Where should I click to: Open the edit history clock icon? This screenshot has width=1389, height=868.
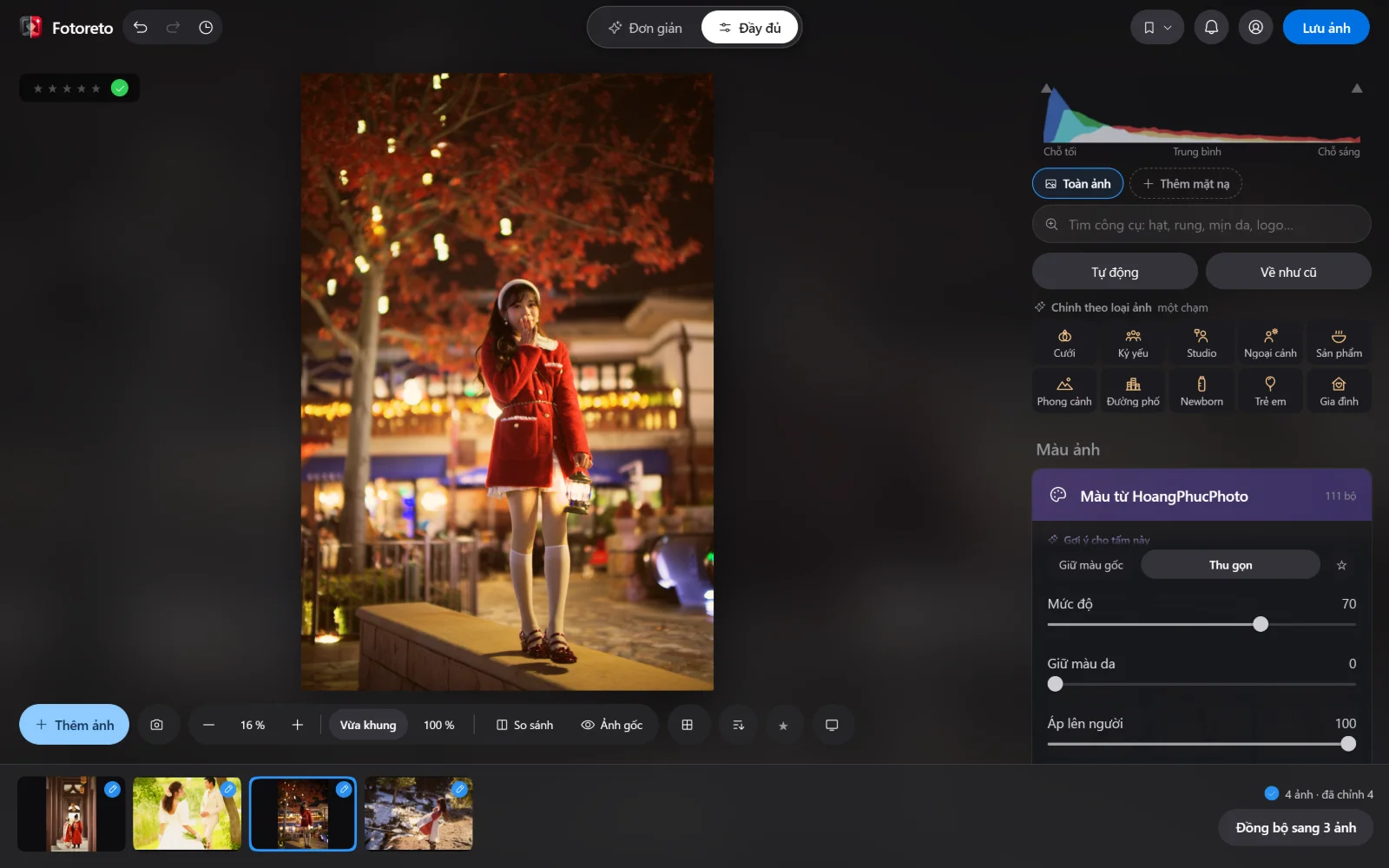click(206, 28)
